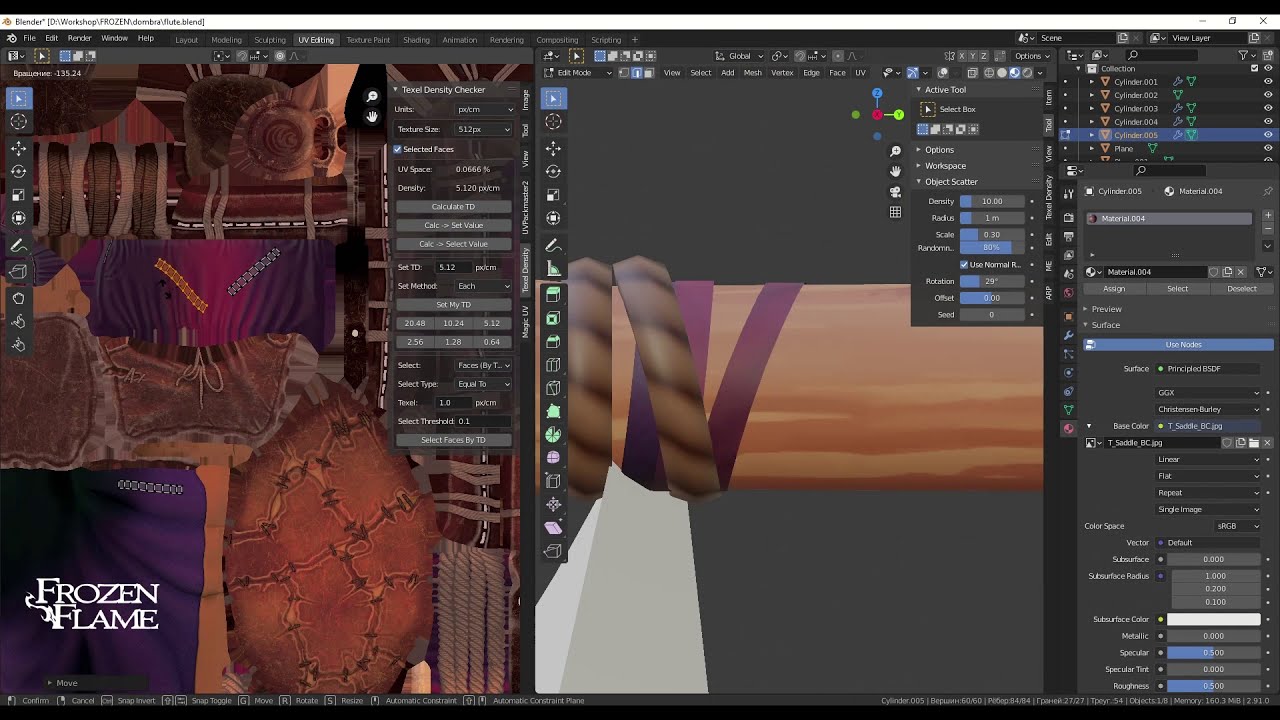The width and height of the screenshot is (1280, 720).
Task: Switch to the Shading workspace tab
Action: tap(416, 40)
